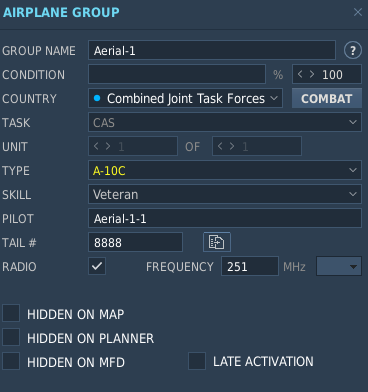Uncheck the Radio checkbox
The image size is (368, 392).
pyautogui.click(x=97, y=266)
